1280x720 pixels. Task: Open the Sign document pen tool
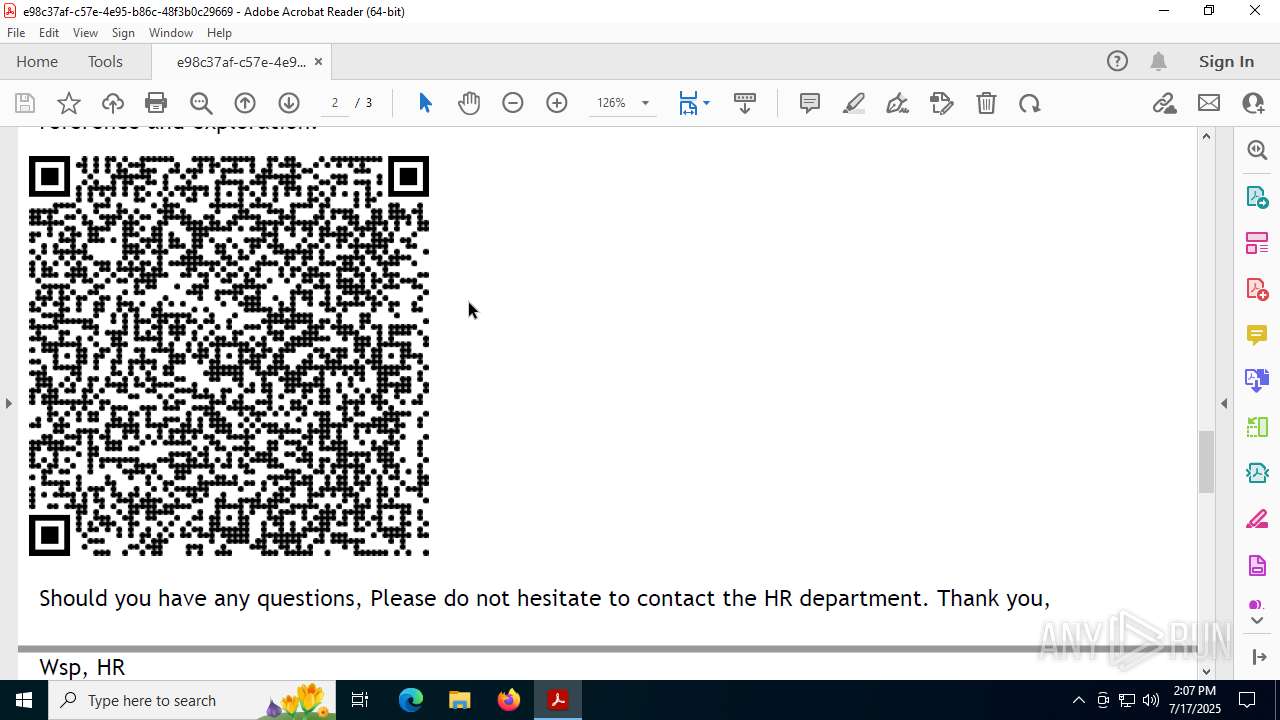pos(898,103)
